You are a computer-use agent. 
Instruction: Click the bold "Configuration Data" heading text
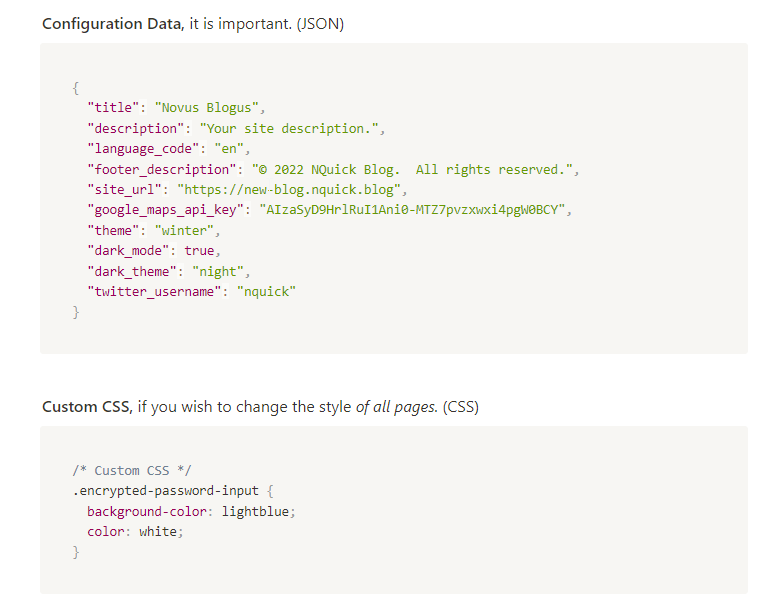click(112, 24)
